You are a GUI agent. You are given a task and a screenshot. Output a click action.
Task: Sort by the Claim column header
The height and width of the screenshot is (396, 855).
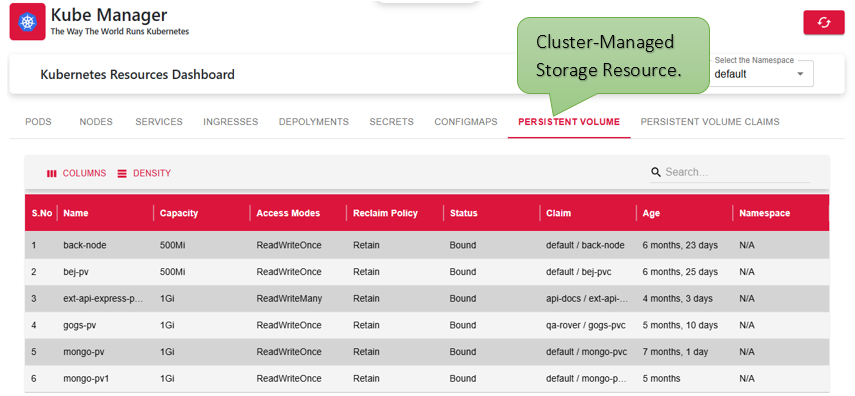558,213
